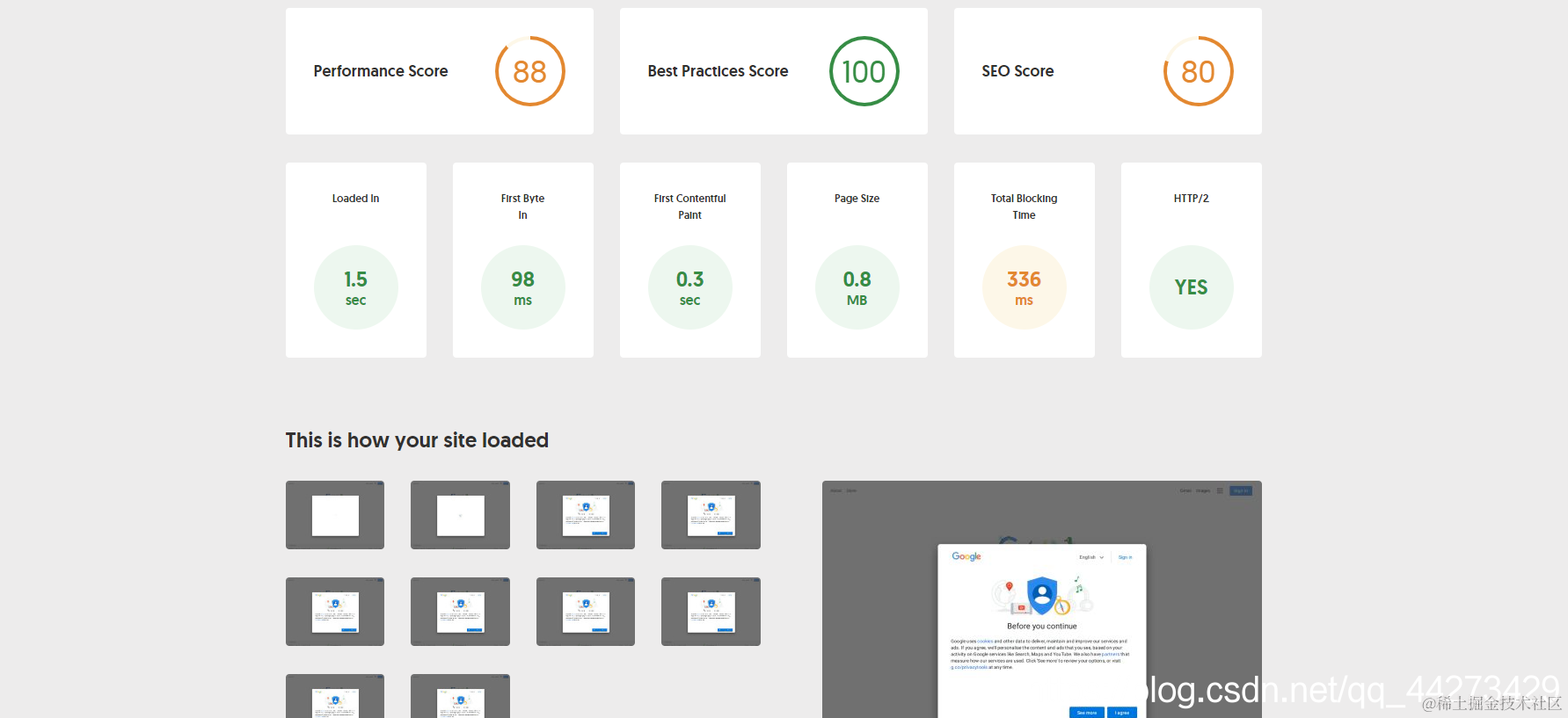Open the first thumbnail in second filmstrip row

click(x=335, y=612)
